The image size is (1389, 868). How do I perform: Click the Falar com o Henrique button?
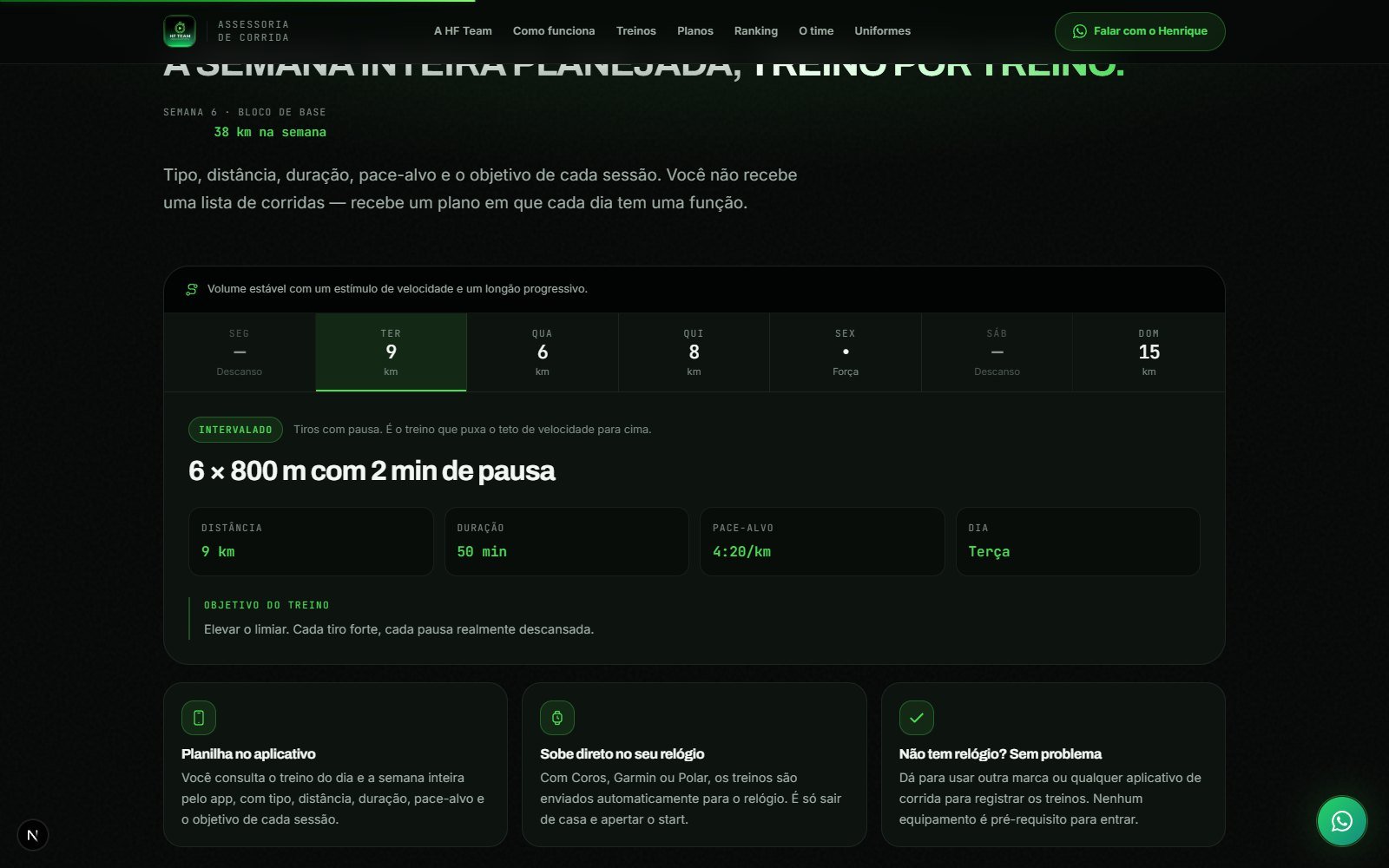(x=1140, y=31)
